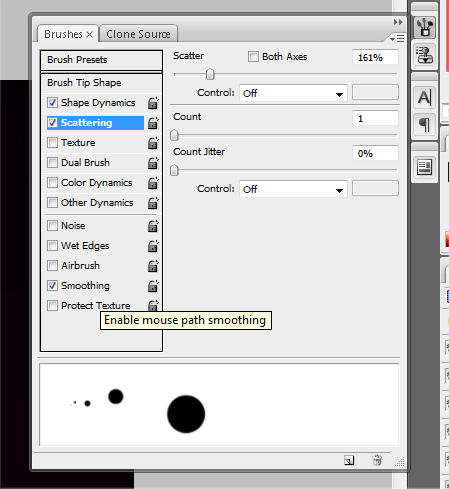Click the Delete brush trash icon
Viewport: 449px width, 489px height.
coord(377,460)
